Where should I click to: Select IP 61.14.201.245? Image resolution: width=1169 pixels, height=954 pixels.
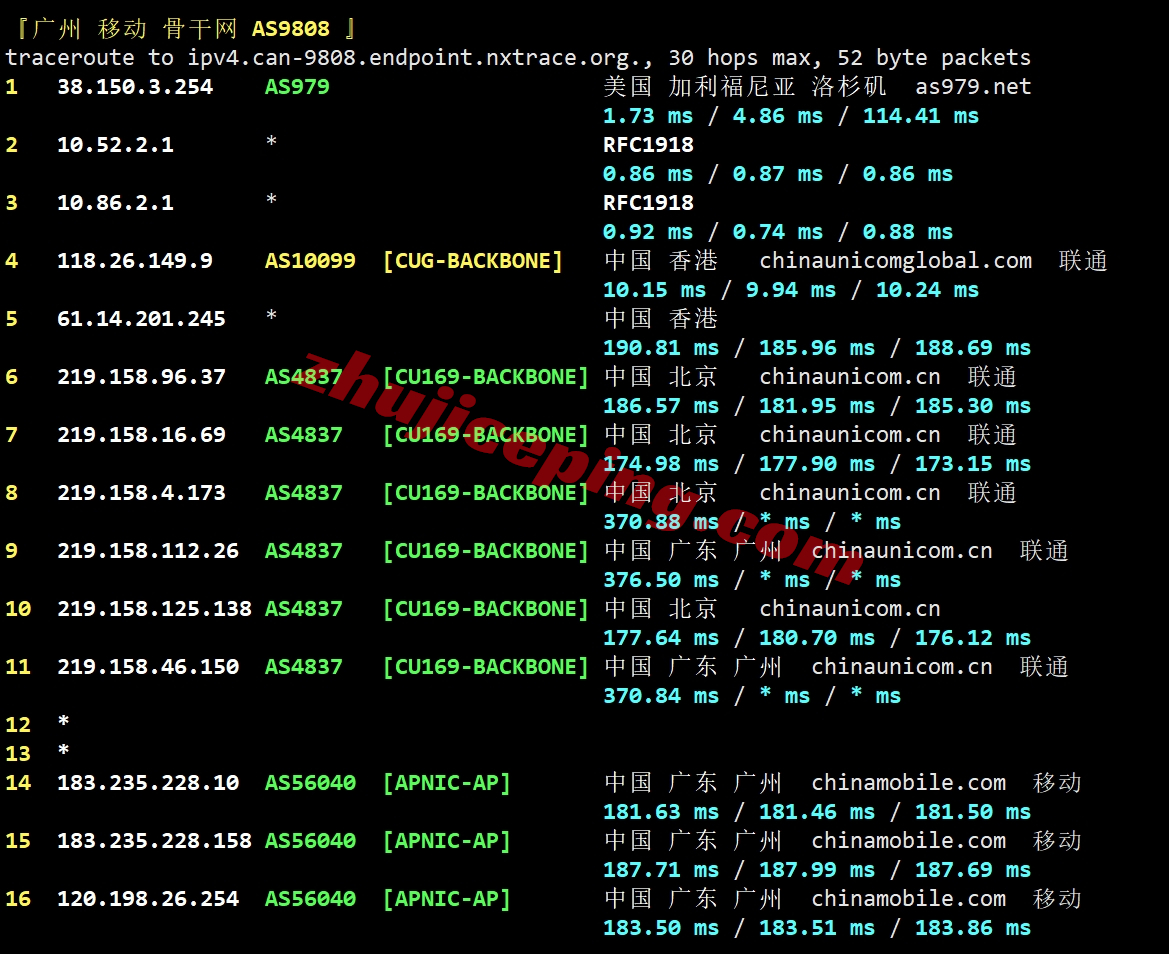142,320
